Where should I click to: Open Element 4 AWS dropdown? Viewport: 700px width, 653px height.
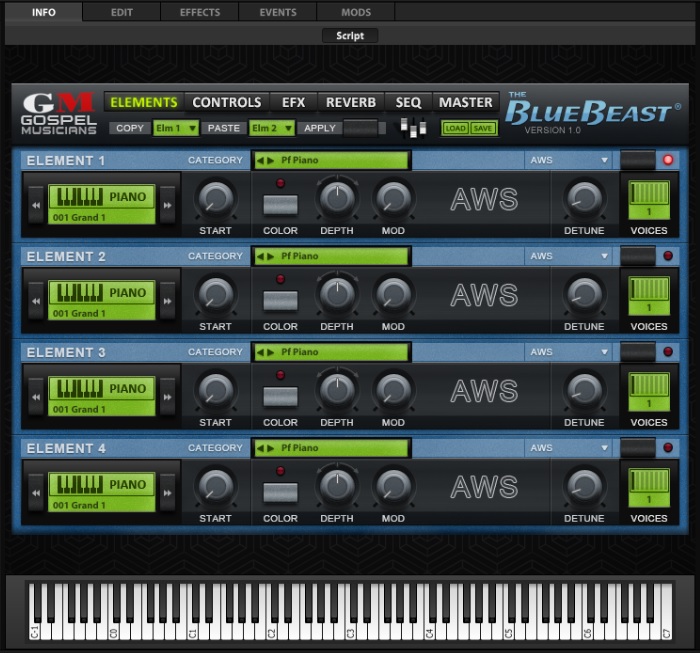click(569, 448)
